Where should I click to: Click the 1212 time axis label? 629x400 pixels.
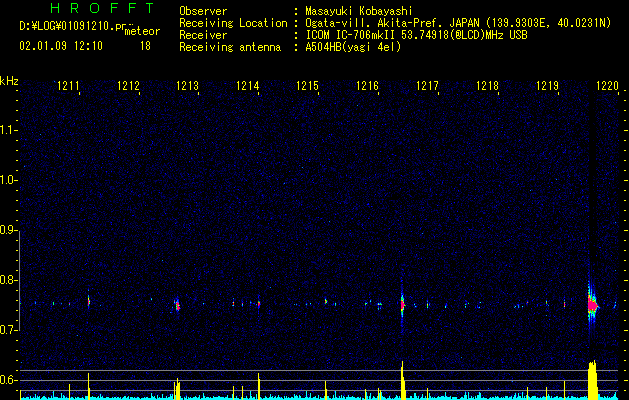tap(128, 85)
